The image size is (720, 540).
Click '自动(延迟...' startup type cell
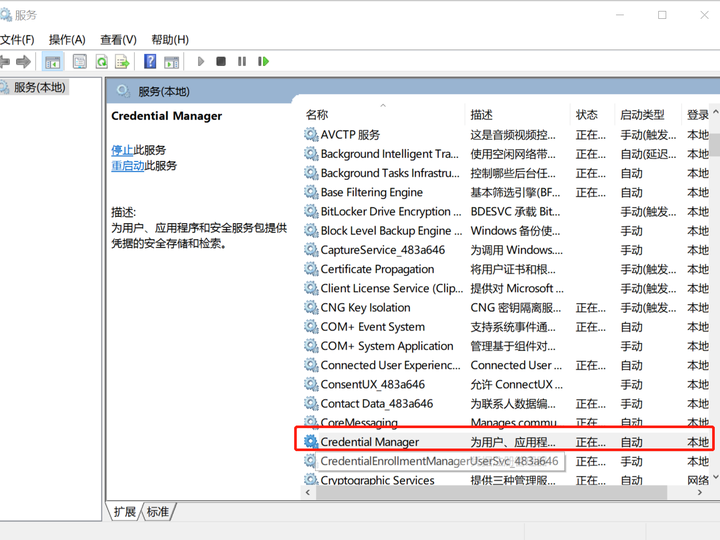click(648, 154)
